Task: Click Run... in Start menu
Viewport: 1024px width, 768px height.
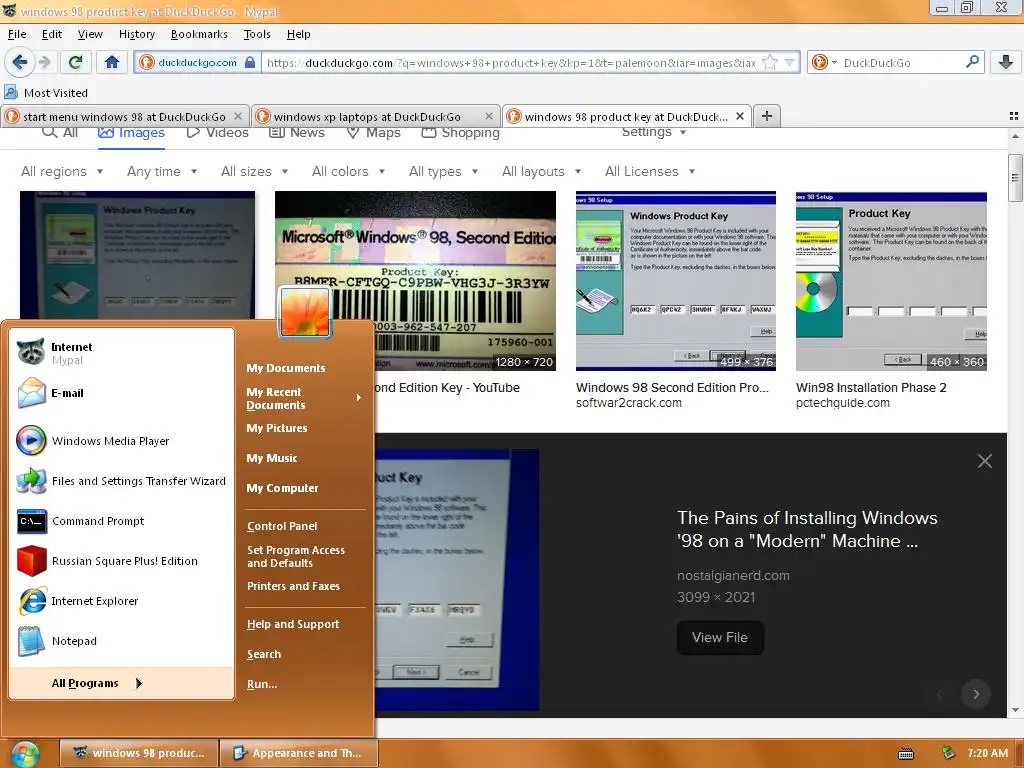Action: click(262, 684)
